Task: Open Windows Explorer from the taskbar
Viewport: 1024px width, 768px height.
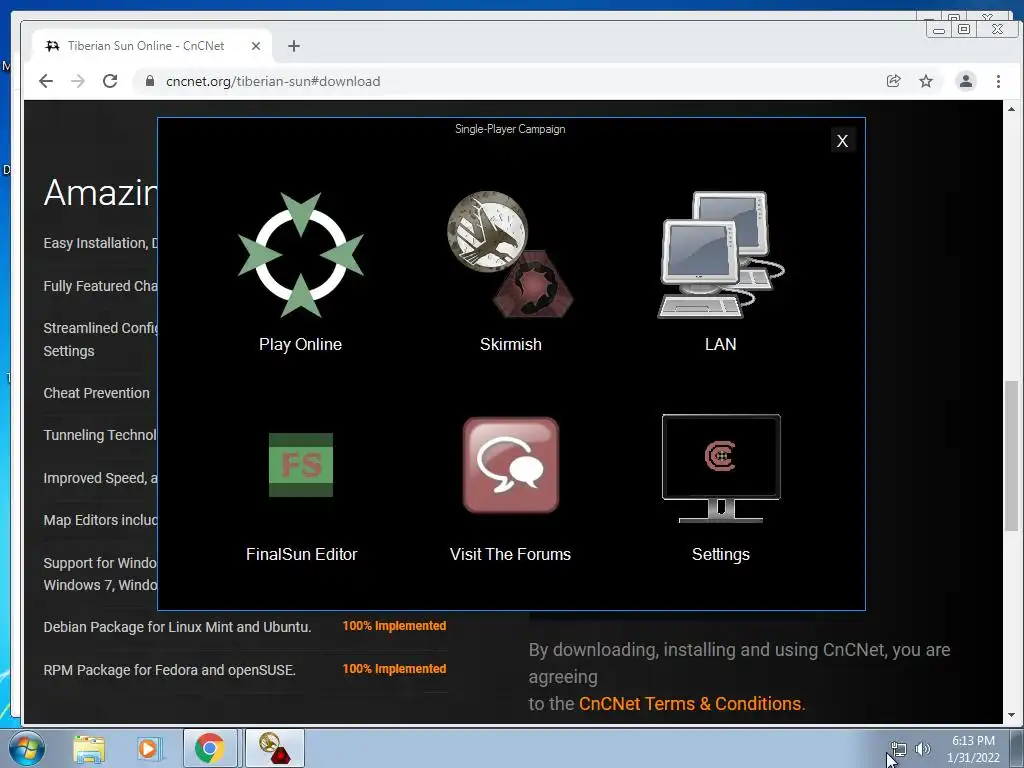Action: click(89, 748)
